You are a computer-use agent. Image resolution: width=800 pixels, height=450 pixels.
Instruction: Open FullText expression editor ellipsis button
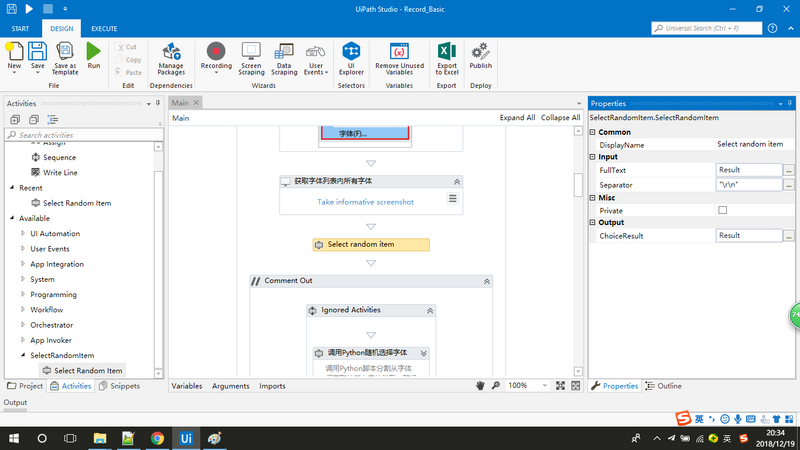789,170
